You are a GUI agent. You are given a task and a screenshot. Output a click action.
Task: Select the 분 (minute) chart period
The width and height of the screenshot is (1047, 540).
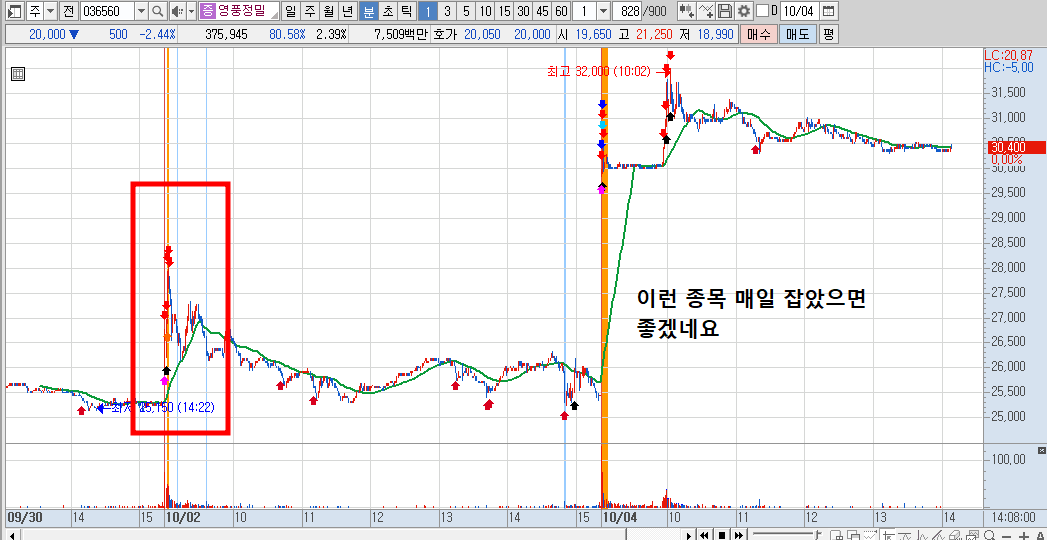(x=367, y=11)
